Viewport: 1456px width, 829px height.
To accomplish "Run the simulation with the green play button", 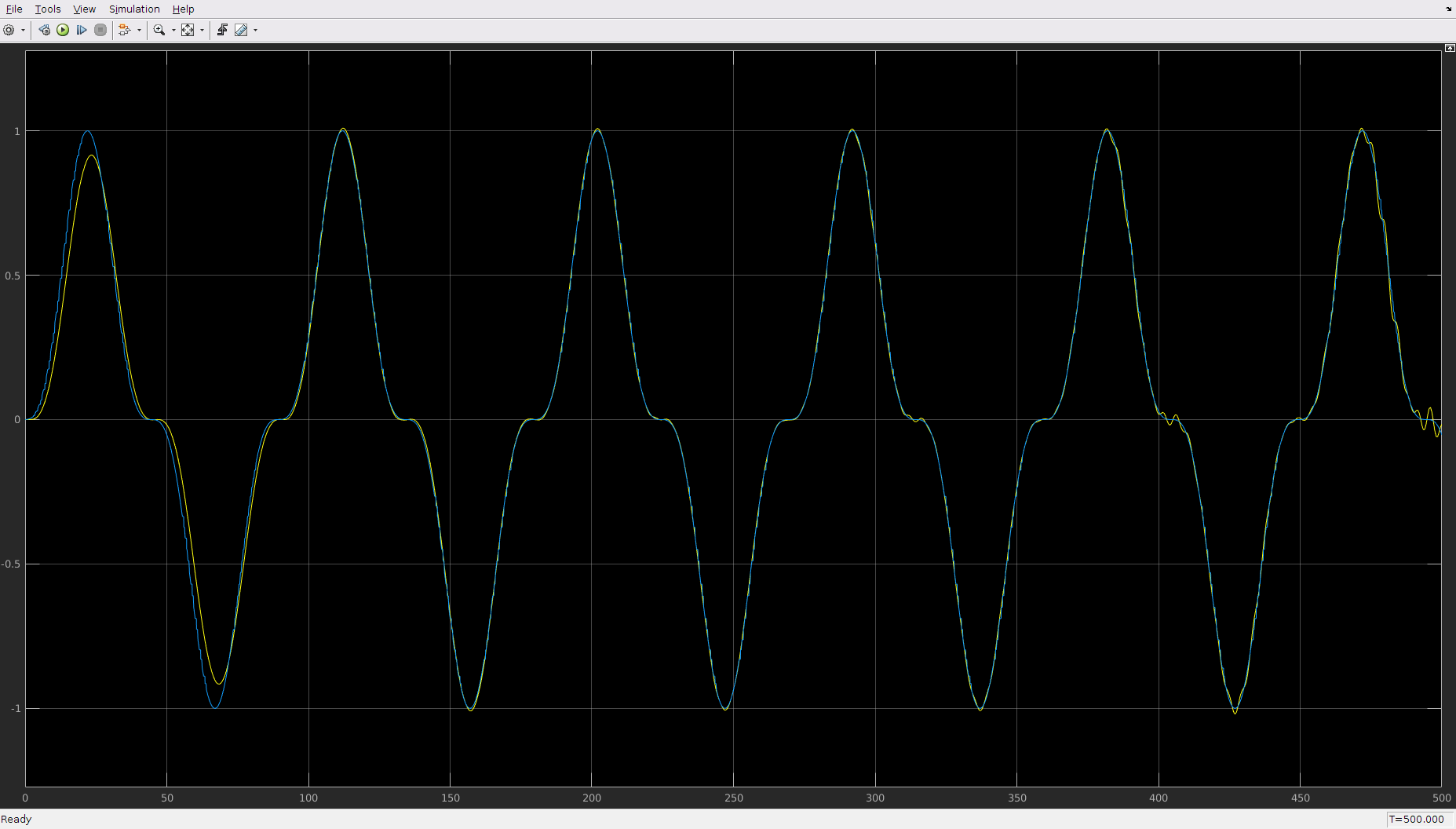I will (63, 30).
